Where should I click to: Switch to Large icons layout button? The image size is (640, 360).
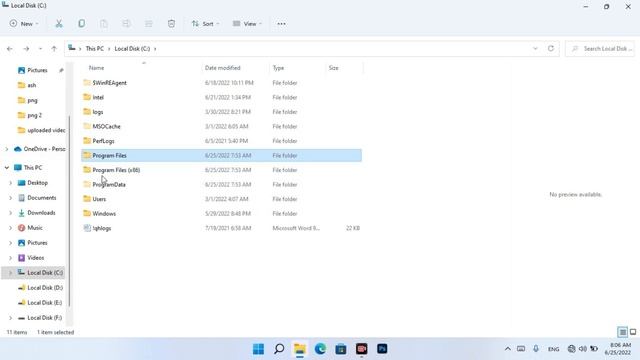tap(633, 332)
